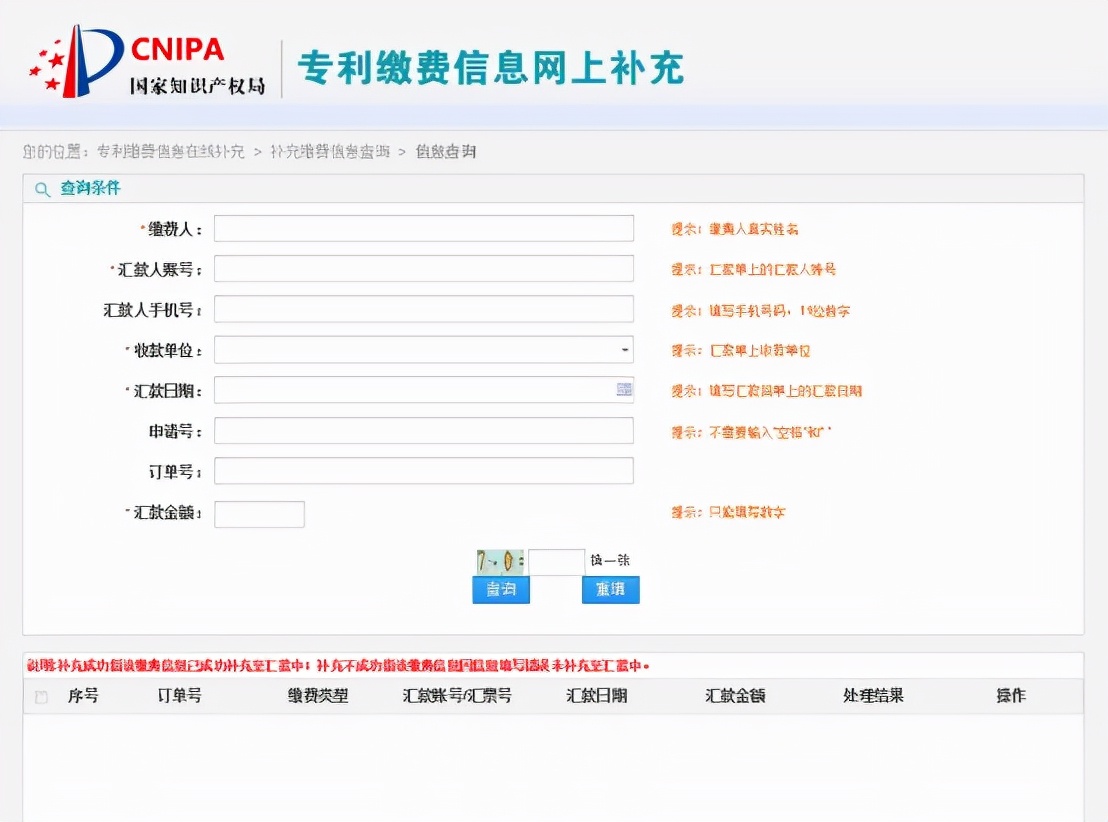Click the 重填 reset button
The height and width of the screenshot is (822, 1108).
[611, 589]
